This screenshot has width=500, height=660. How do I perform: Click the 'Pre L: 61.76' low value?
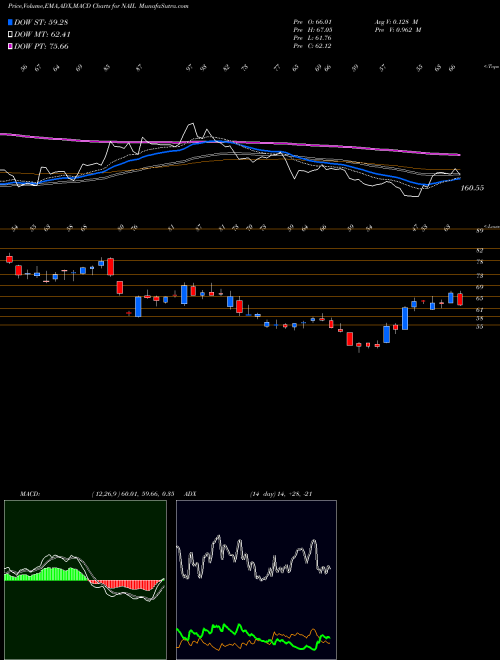[312, 38]
